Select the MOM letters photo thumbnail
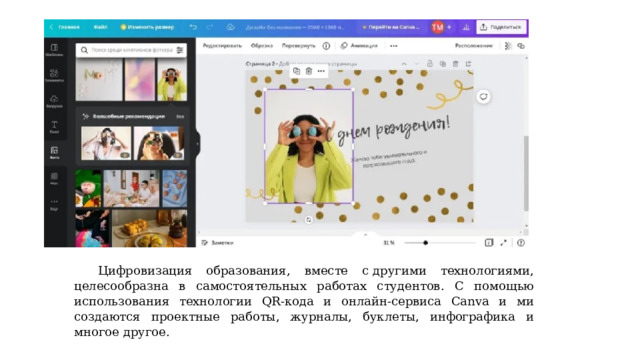 point(99,80)
